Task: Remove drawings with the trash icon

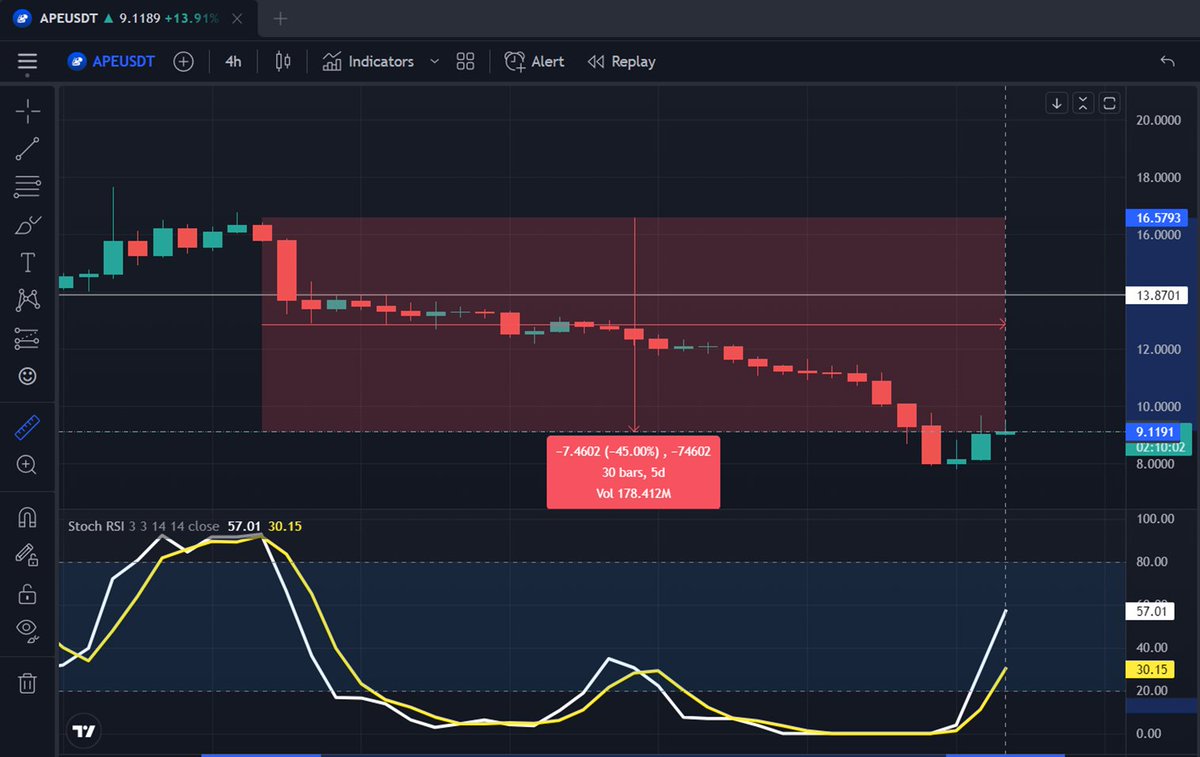Action: pos(28,683)
